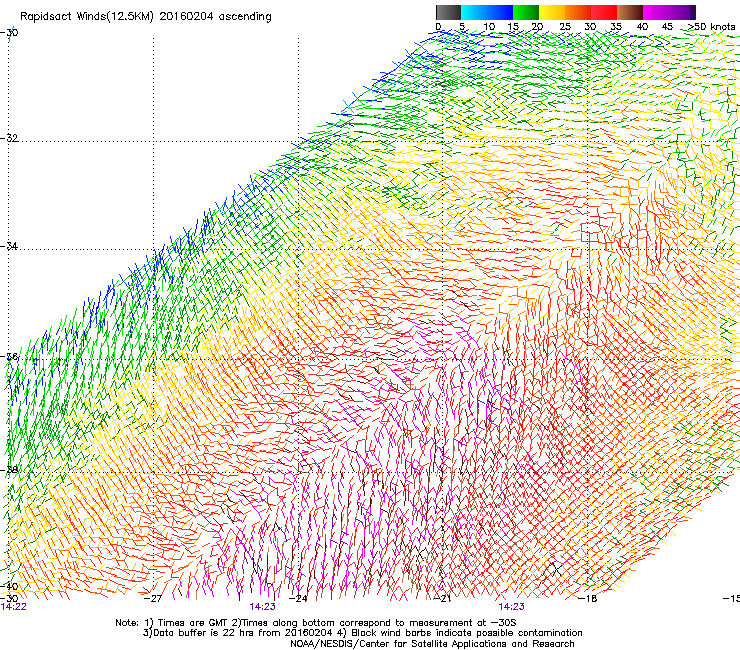Select the cyan-blue 5-15 knots color segment
Viewport: 740px width, 650px height.
[x=487, y=12]
